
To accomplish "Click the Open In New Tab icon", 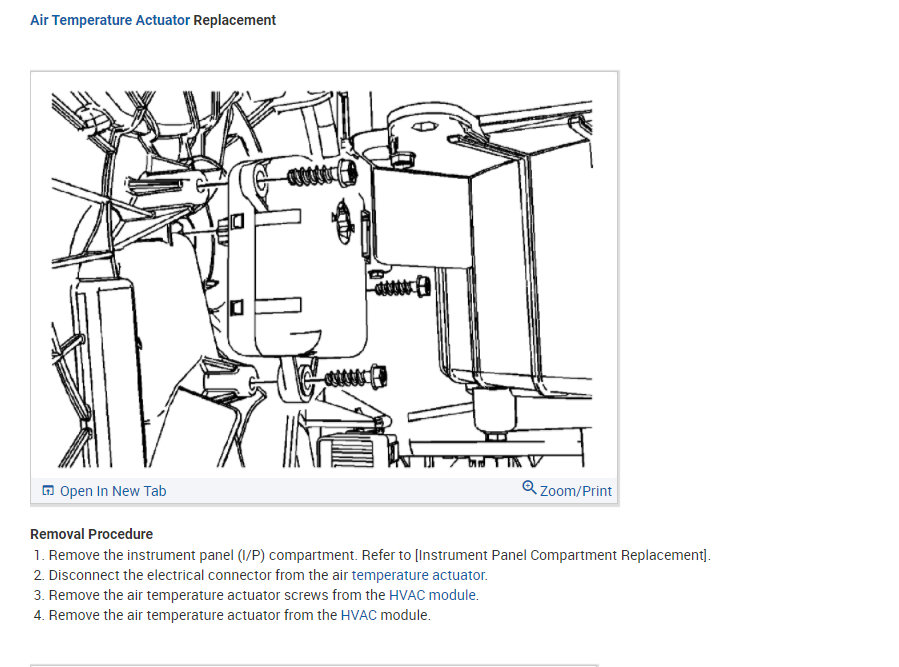I will [48, 490].
